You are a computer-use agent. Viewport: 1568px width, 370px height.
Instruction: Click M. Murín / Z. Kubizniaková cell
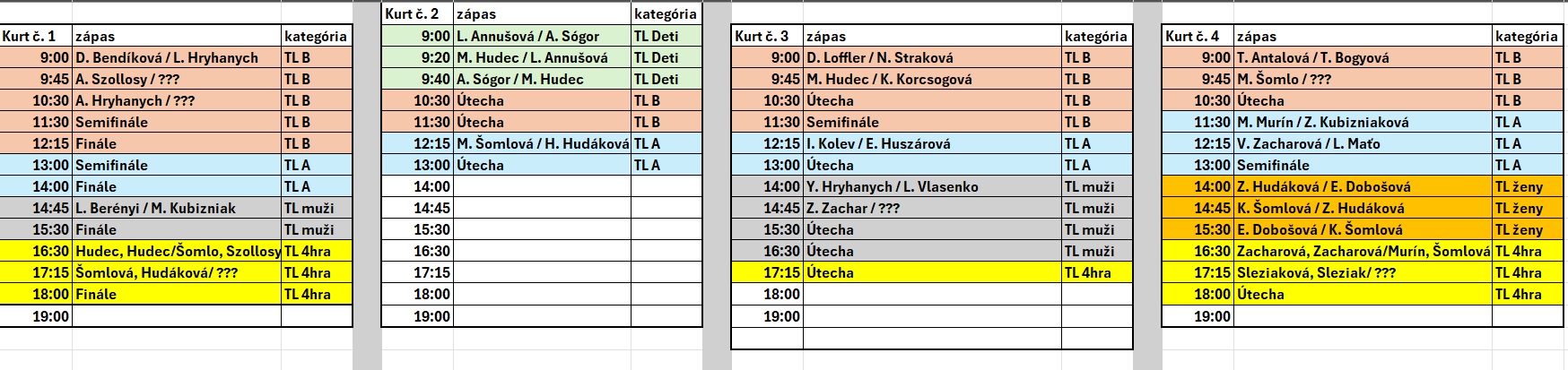point(1363,122)
